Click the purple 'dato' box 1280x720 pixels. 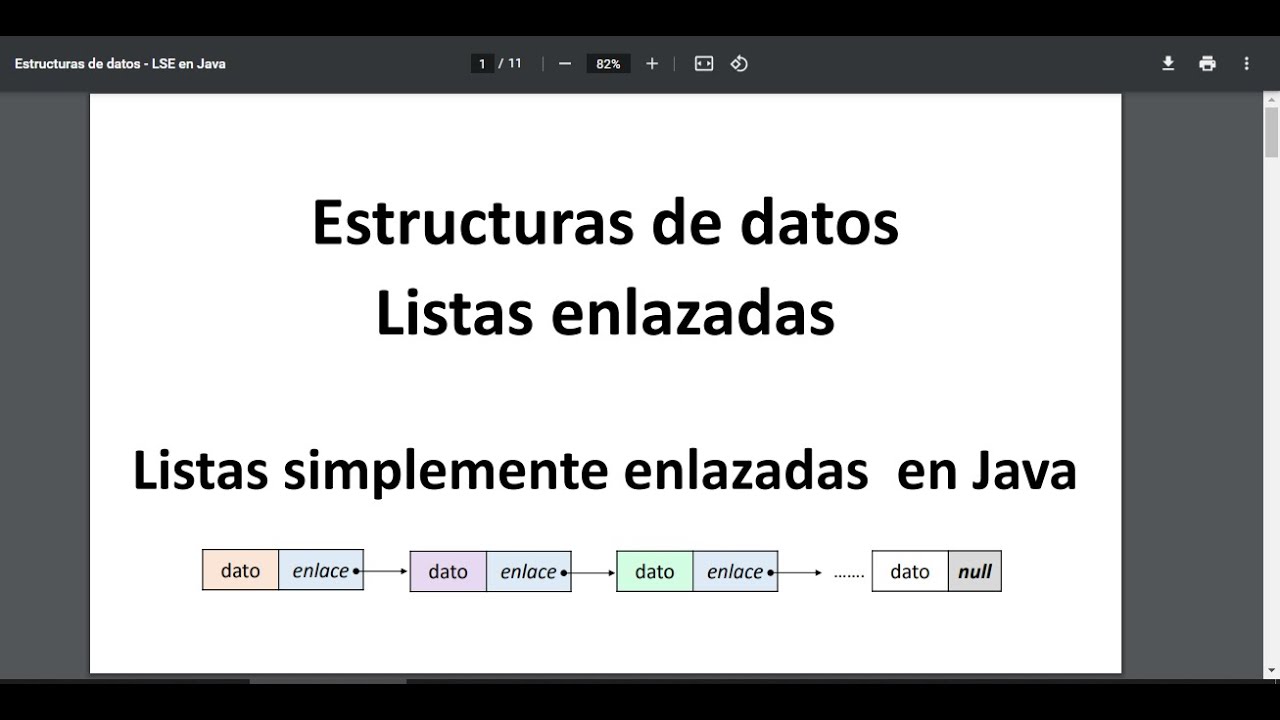pyautogui.click(x=448, y=571)
